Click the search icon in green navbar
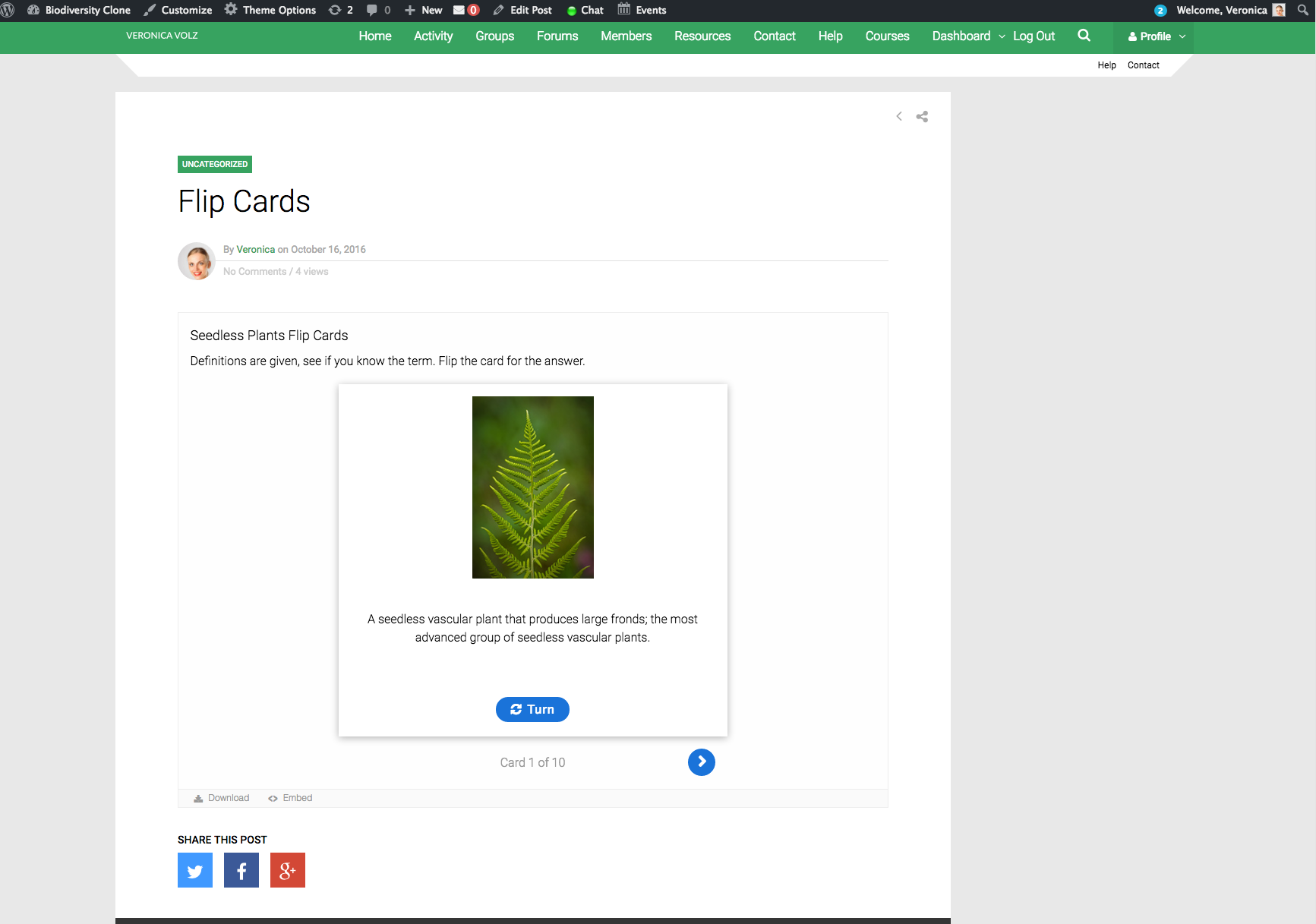The width and height of the screenshot is (1316, 924). (1084, 35)
